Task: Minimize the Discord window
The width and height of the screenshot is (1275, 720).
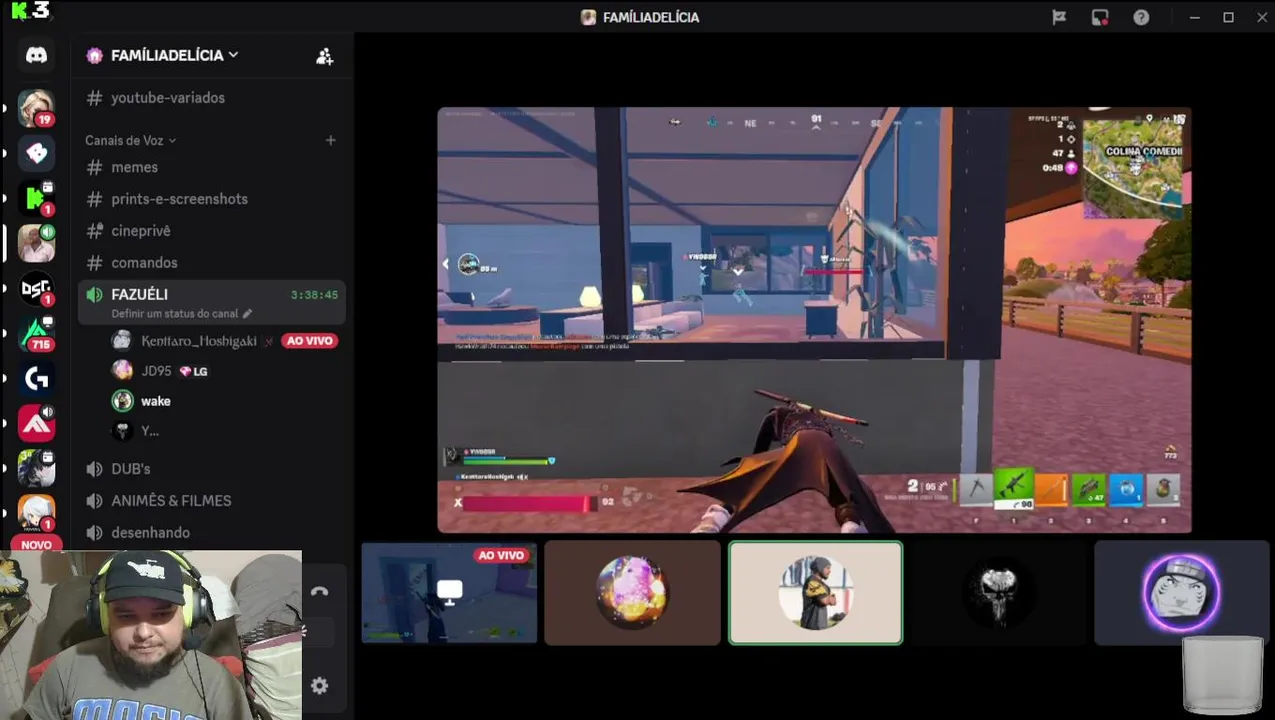Action: (x=1195, y=17)
